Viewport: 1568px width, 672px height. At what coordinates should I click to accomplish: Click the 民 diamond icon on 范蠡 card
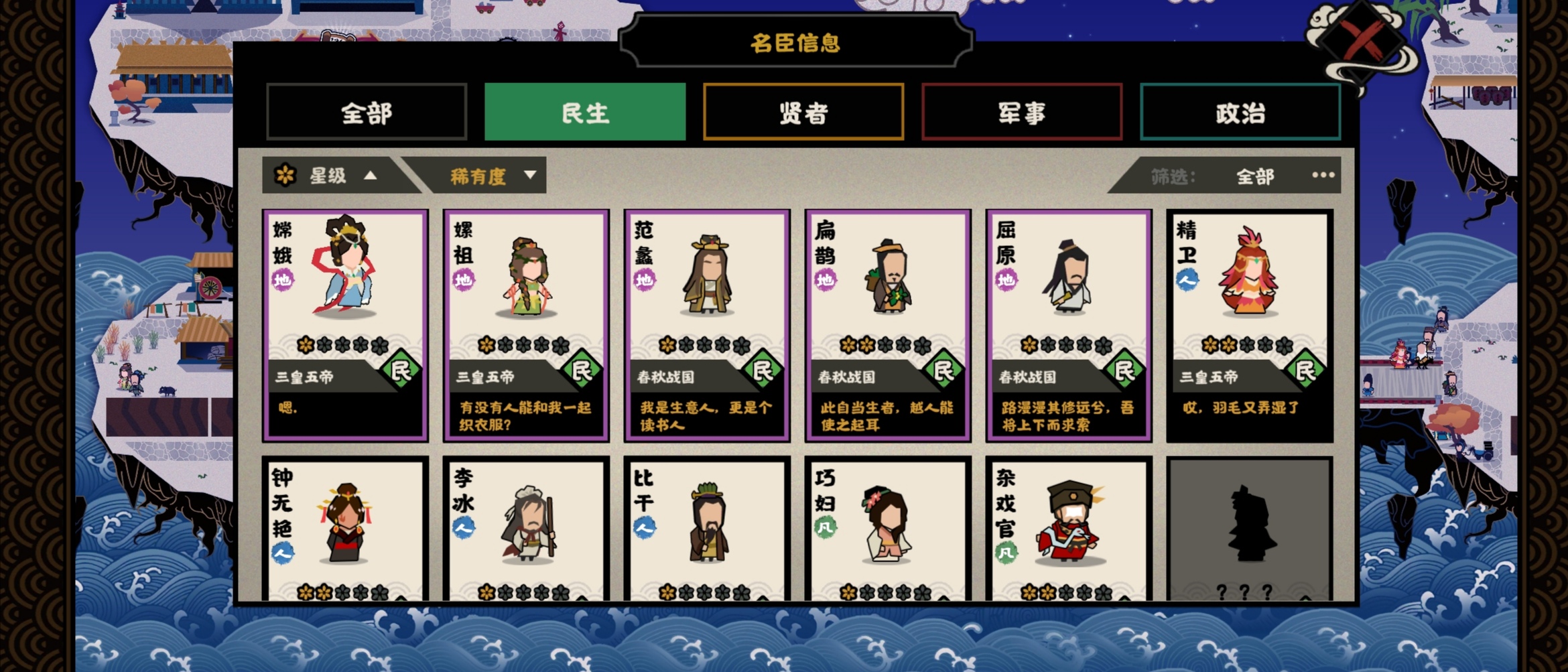tap(763, 370)
